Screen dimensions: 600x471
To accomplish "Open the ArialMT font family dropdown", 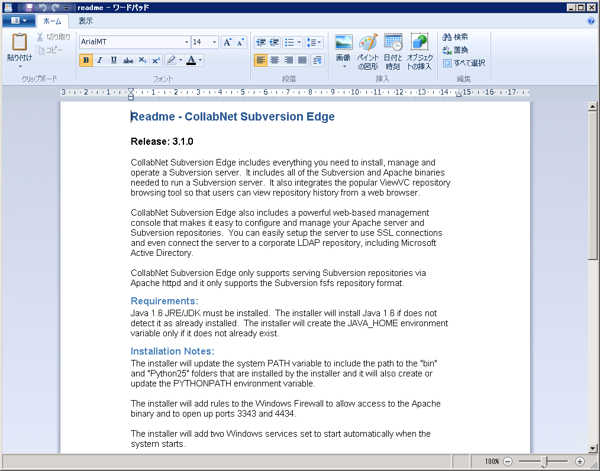I will click(186, 42).
